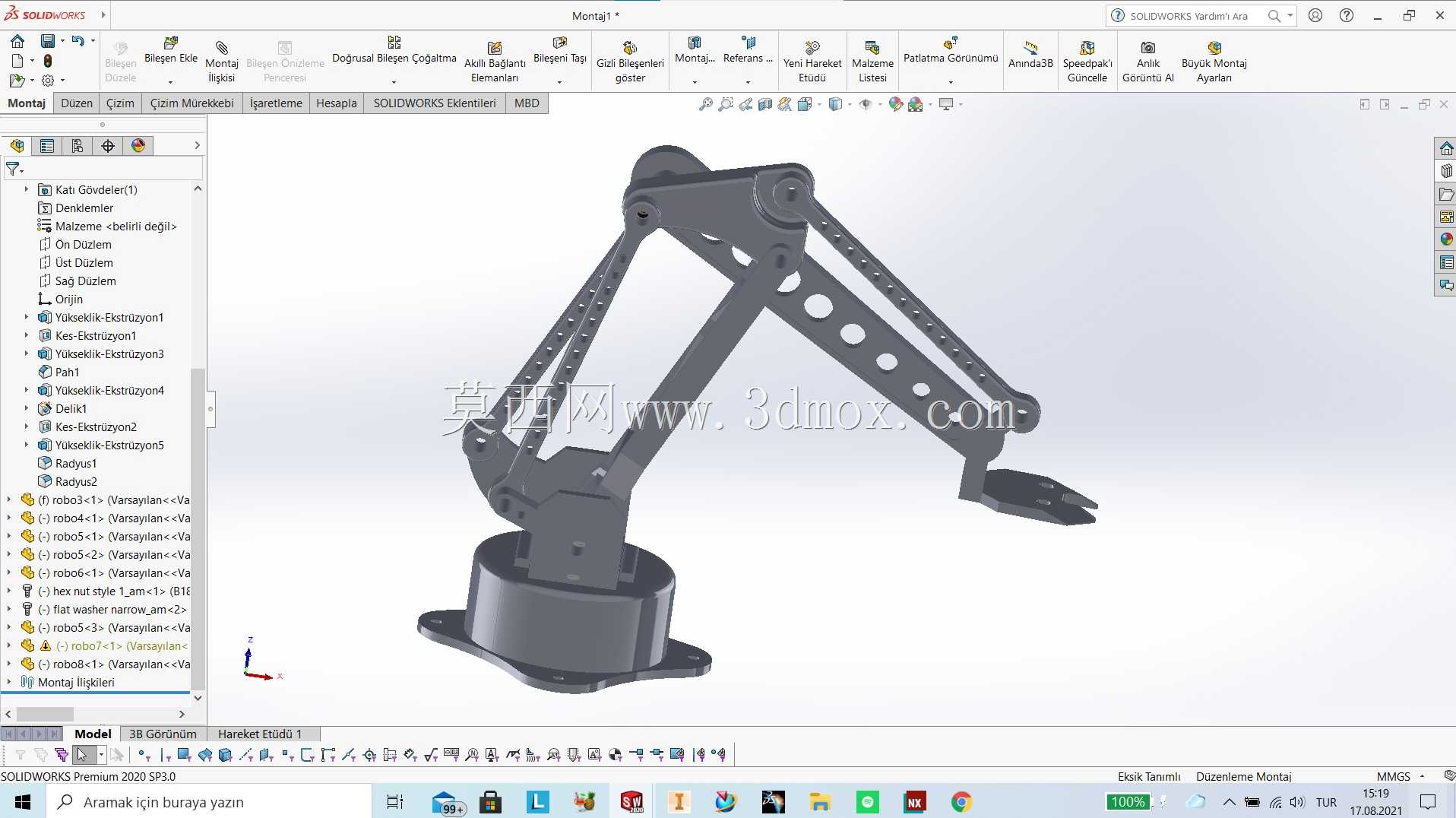Click Section View icon in view toolbar
This screenshot has width=1456, height=818.
pos(765,104)
